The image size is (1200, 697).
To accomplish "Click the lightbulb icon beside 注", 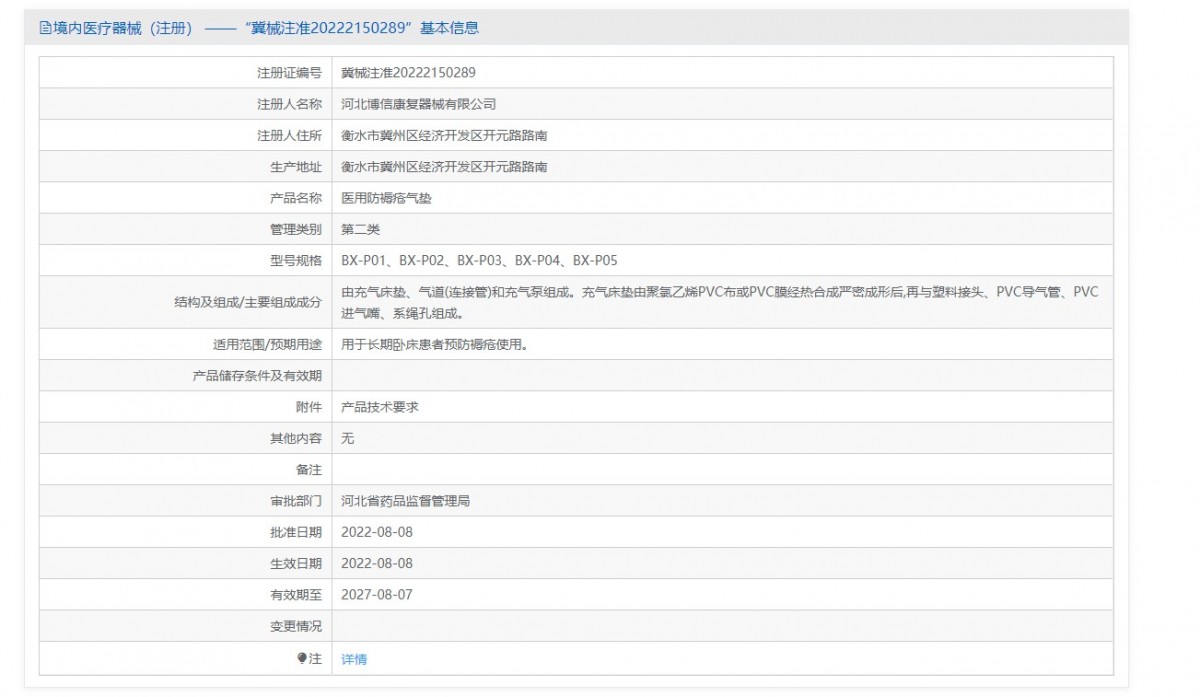I will click(302, 658).
